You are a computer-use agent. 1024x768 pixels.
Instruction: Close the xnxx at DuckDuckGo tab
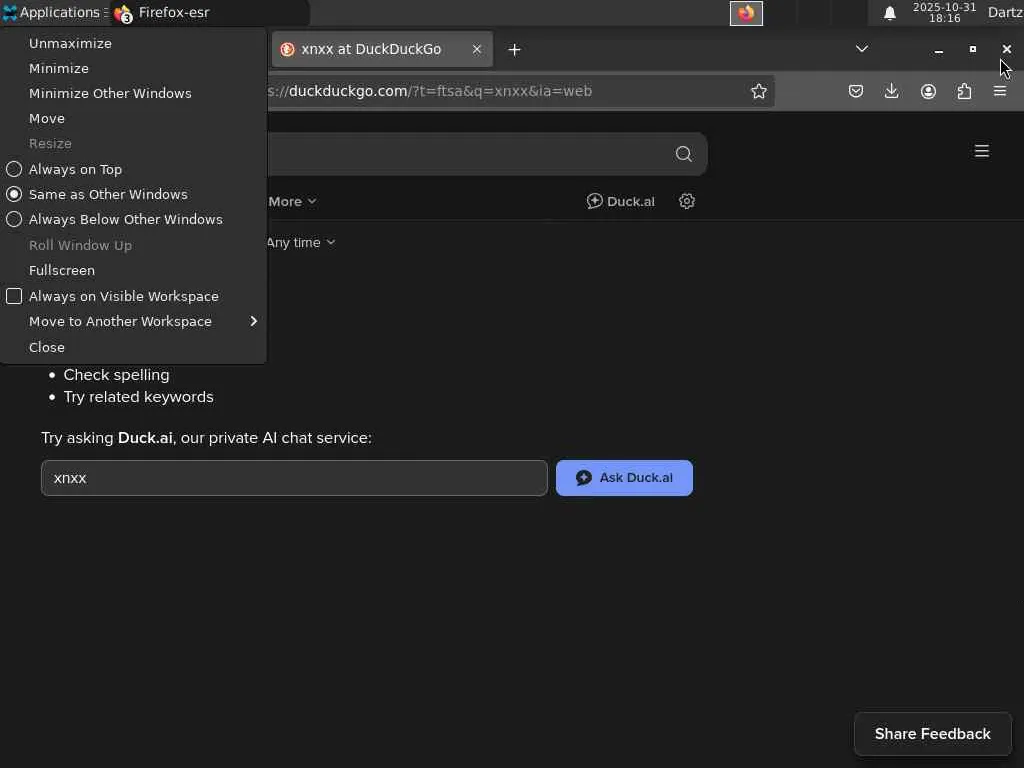[x=477, y=49]
